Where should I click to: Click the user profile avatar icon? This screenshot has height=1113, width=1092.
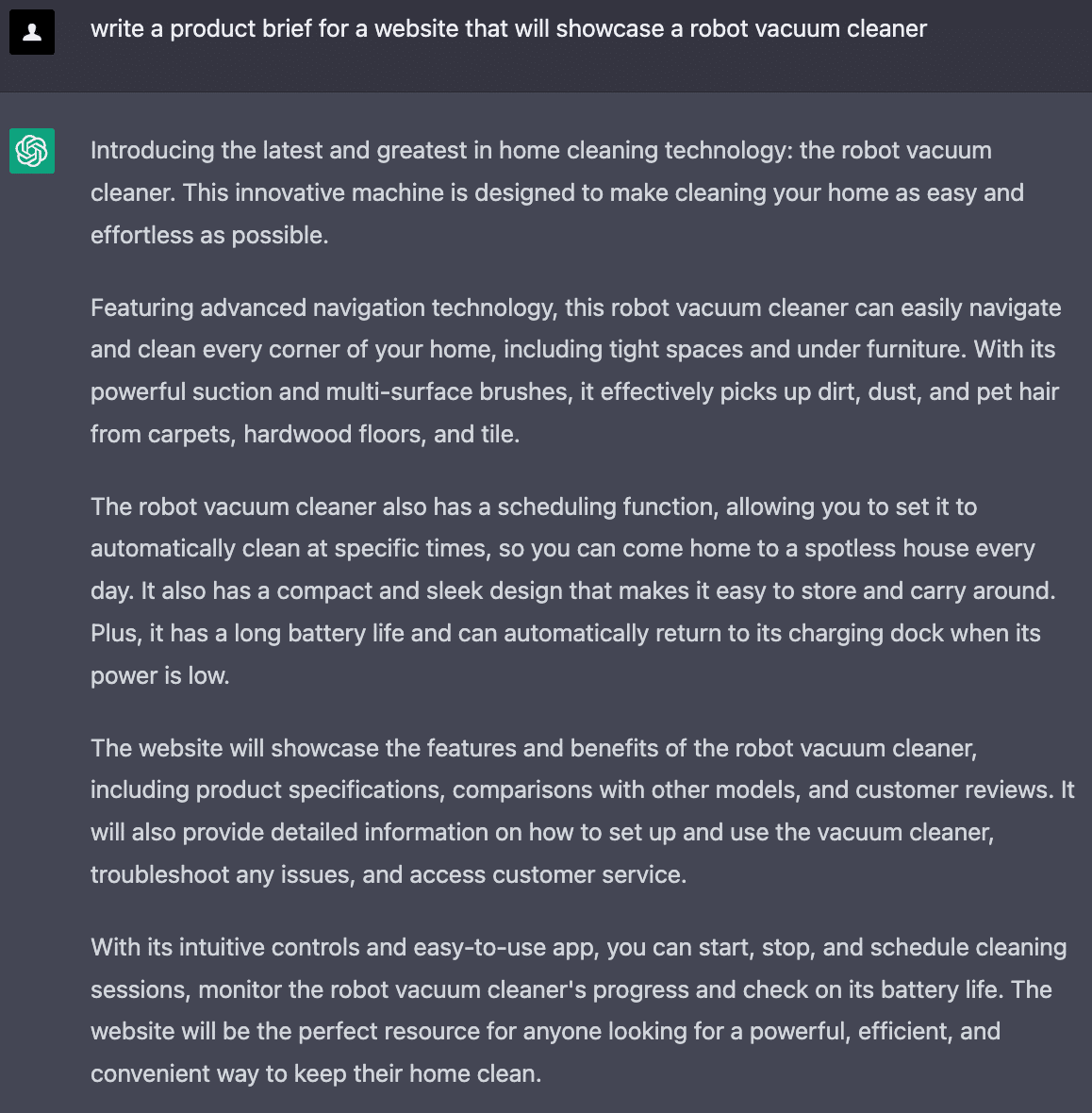(32, 32)
